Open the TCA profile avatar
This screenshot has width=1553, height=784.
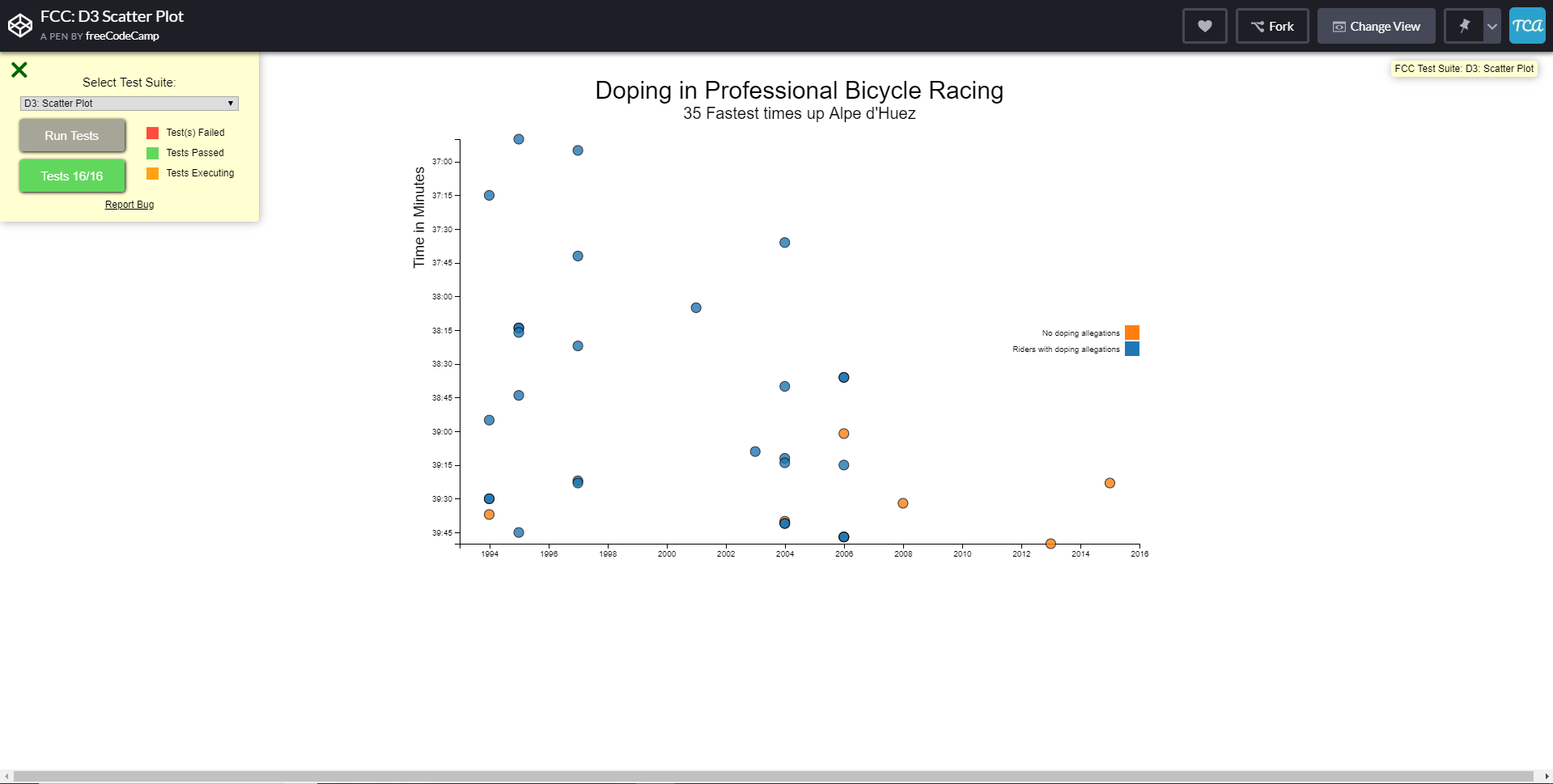coord(1528,25)
